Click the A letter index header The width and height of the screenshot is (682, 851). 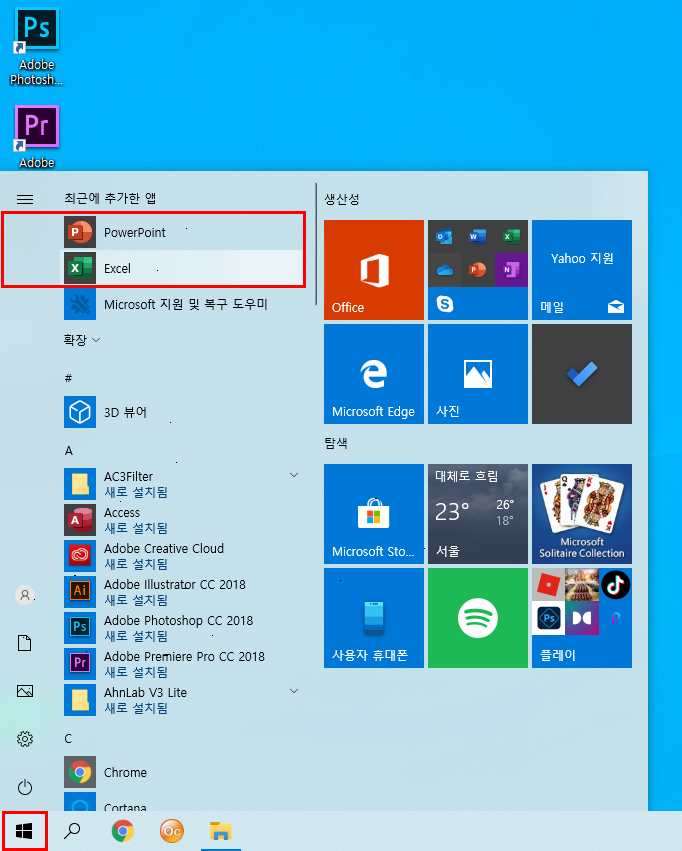pos(69,450)
